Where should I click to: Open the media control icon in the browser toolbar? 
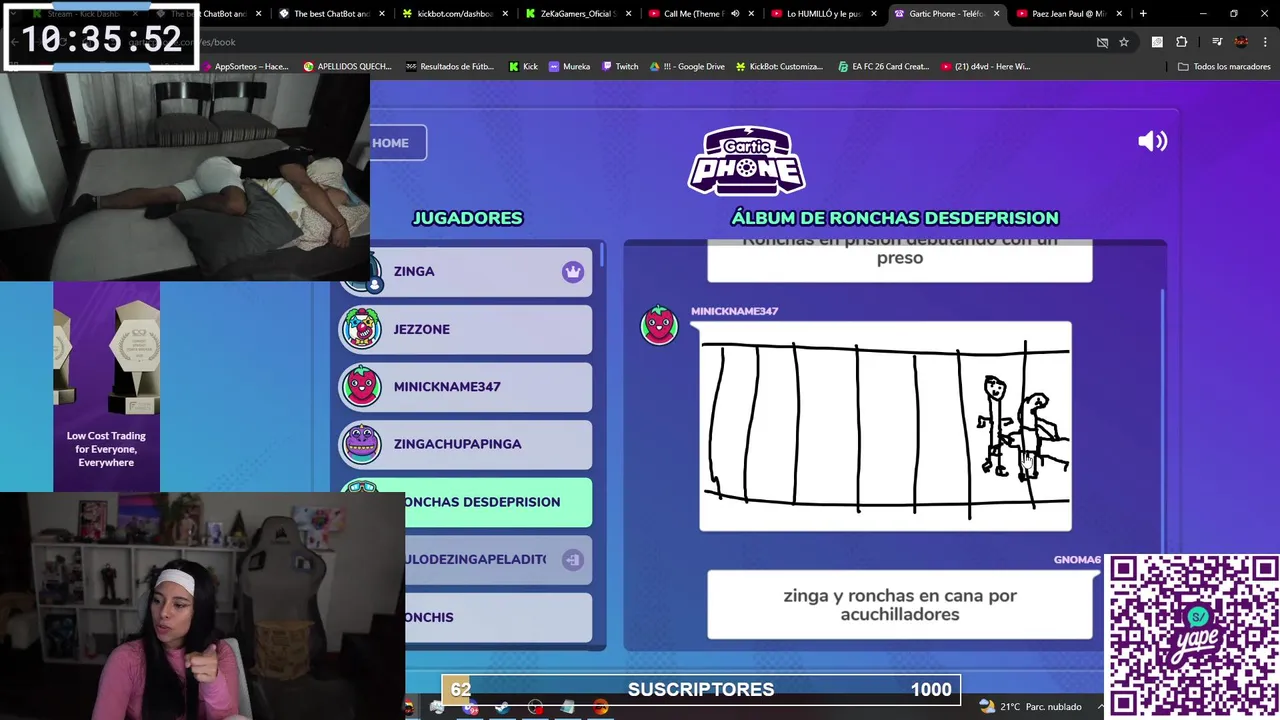pos(1217,42)
